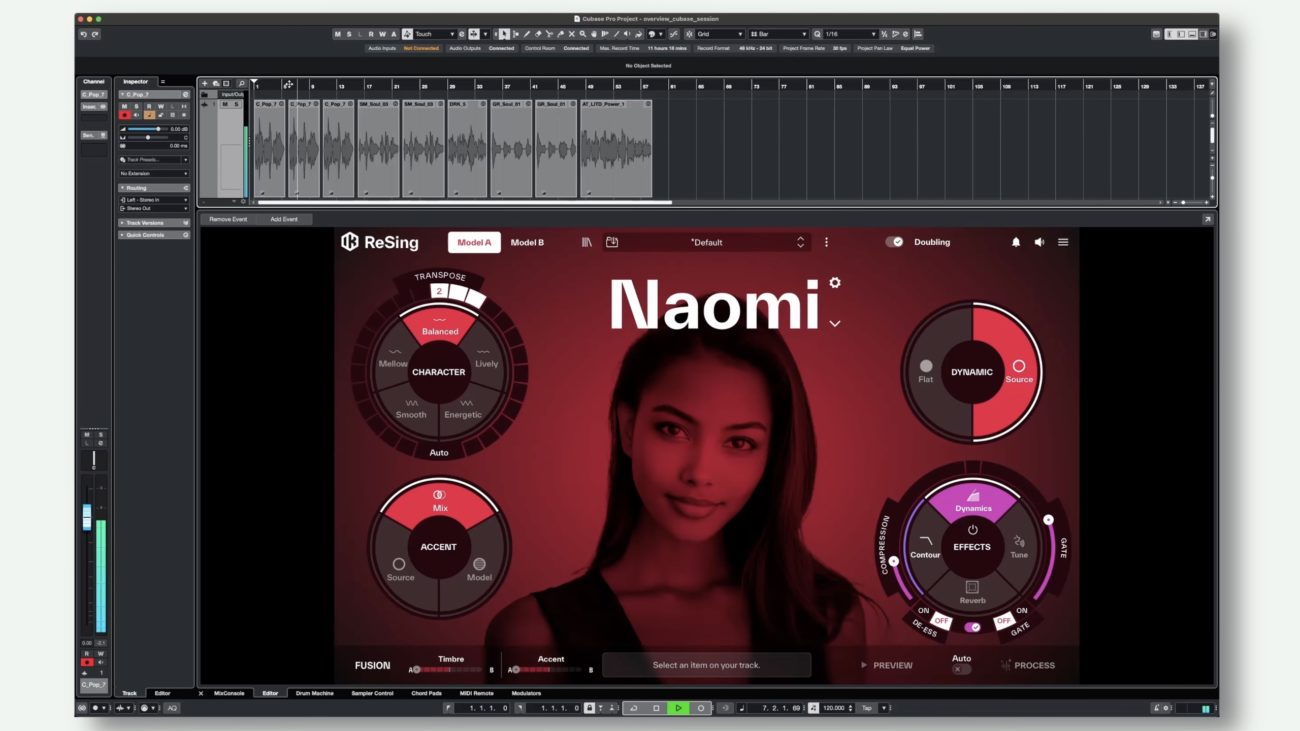The image size is (1300, 731).
Task: Open the No Extension dropdown
Action: [154, 174]
